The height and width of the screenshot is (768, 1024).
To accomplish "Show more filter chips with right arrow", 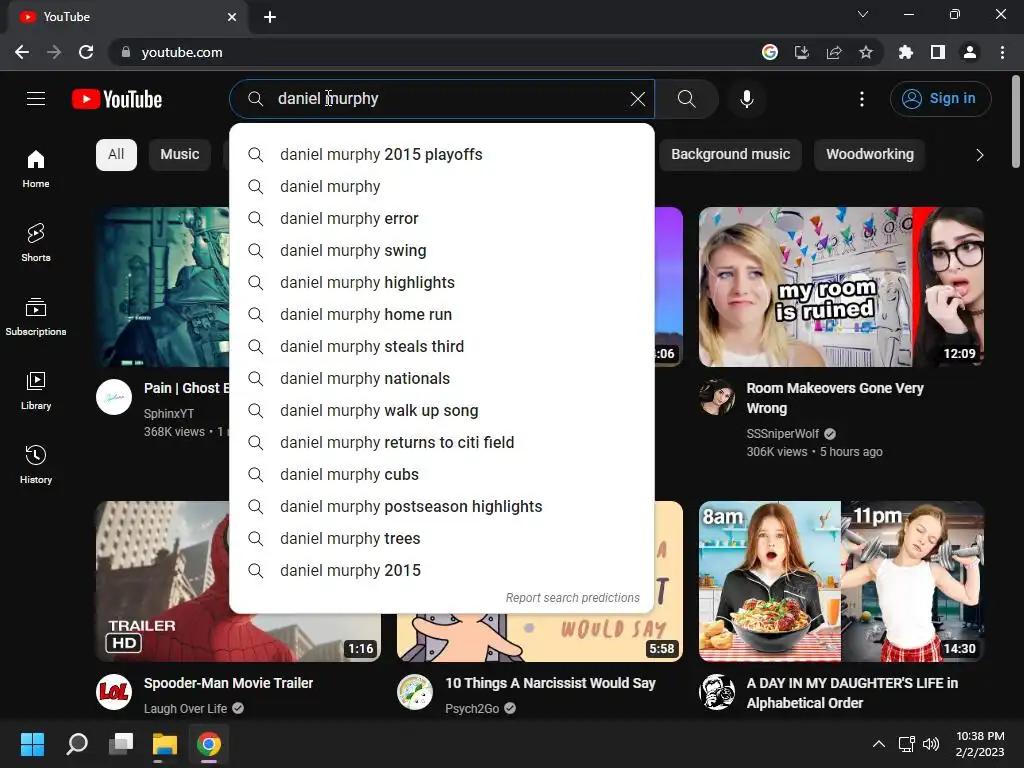I will [x=979, y=155].
